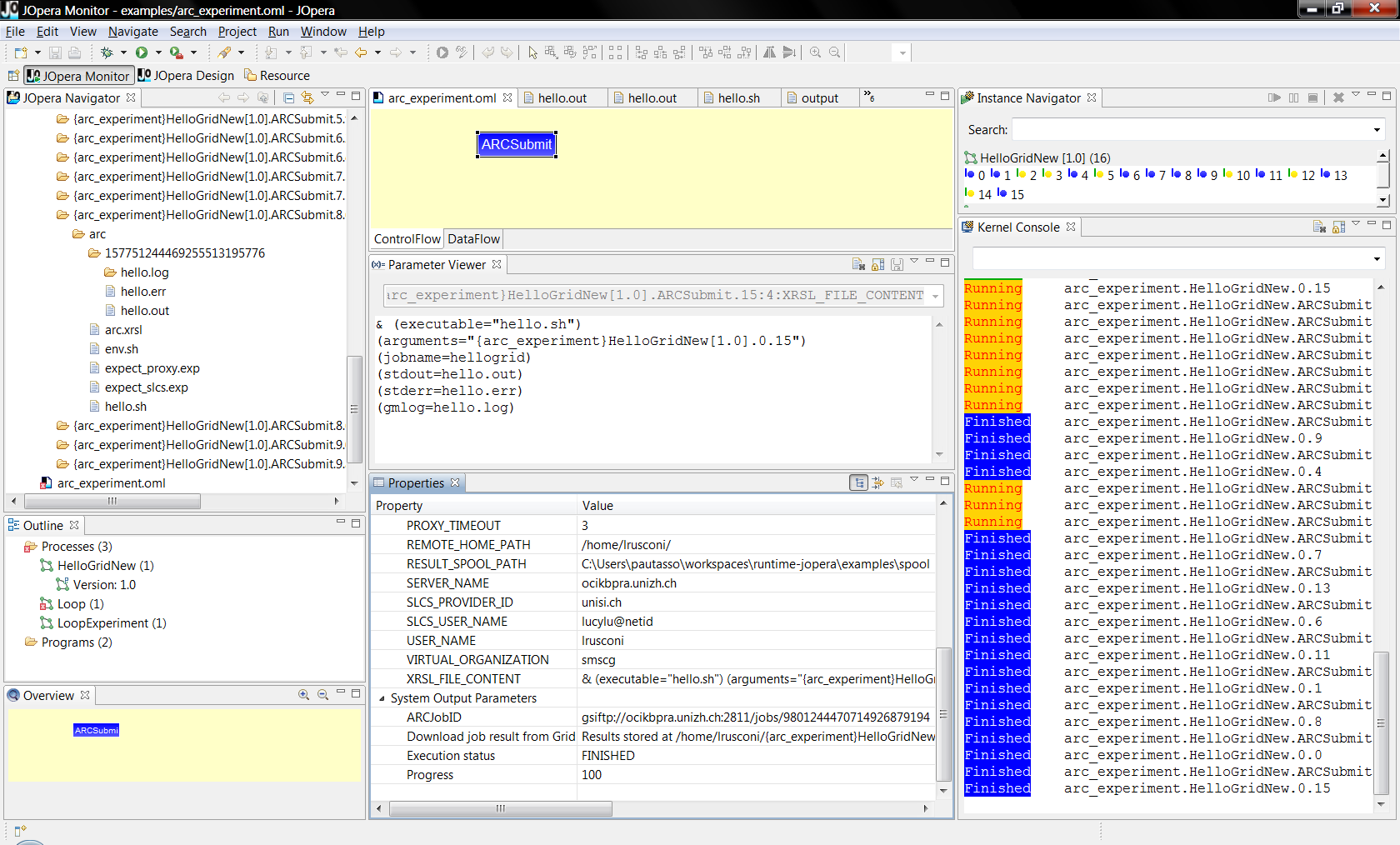The height and width of the screenshot is (845, 1400).
Task: Switch to Resource perspective
Action: click(277, 76)
